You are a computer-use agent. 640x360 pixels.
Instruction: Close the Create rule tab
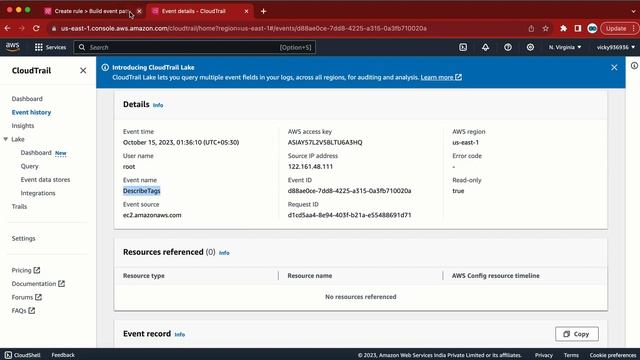(x=139, y=11)
